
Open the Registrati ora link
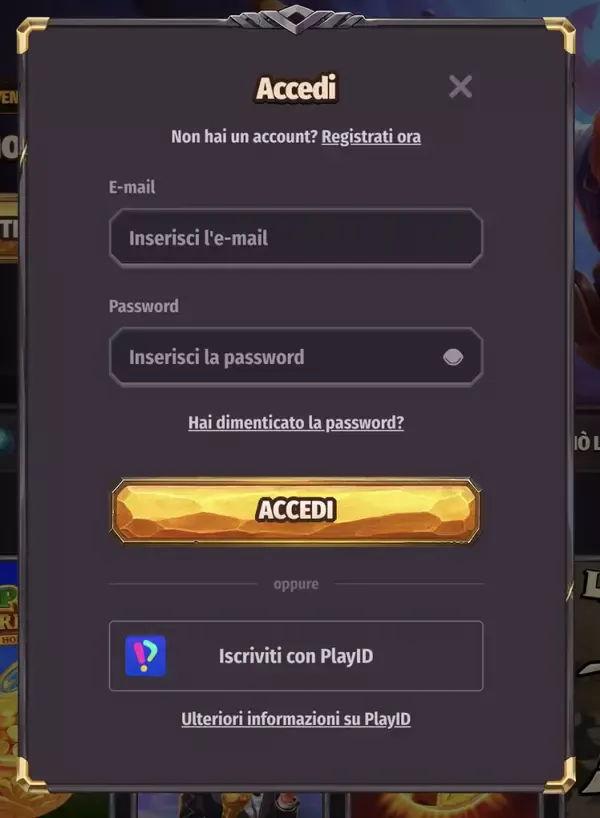[371, 137]
